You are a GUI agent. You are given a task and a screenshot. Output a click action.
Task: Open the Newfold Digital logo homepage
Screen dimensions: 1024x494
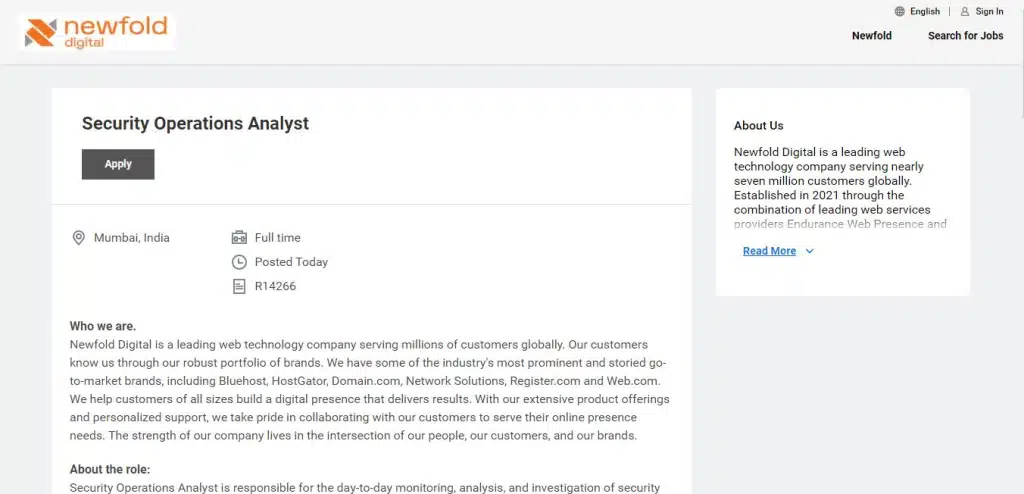click(97, 32)
